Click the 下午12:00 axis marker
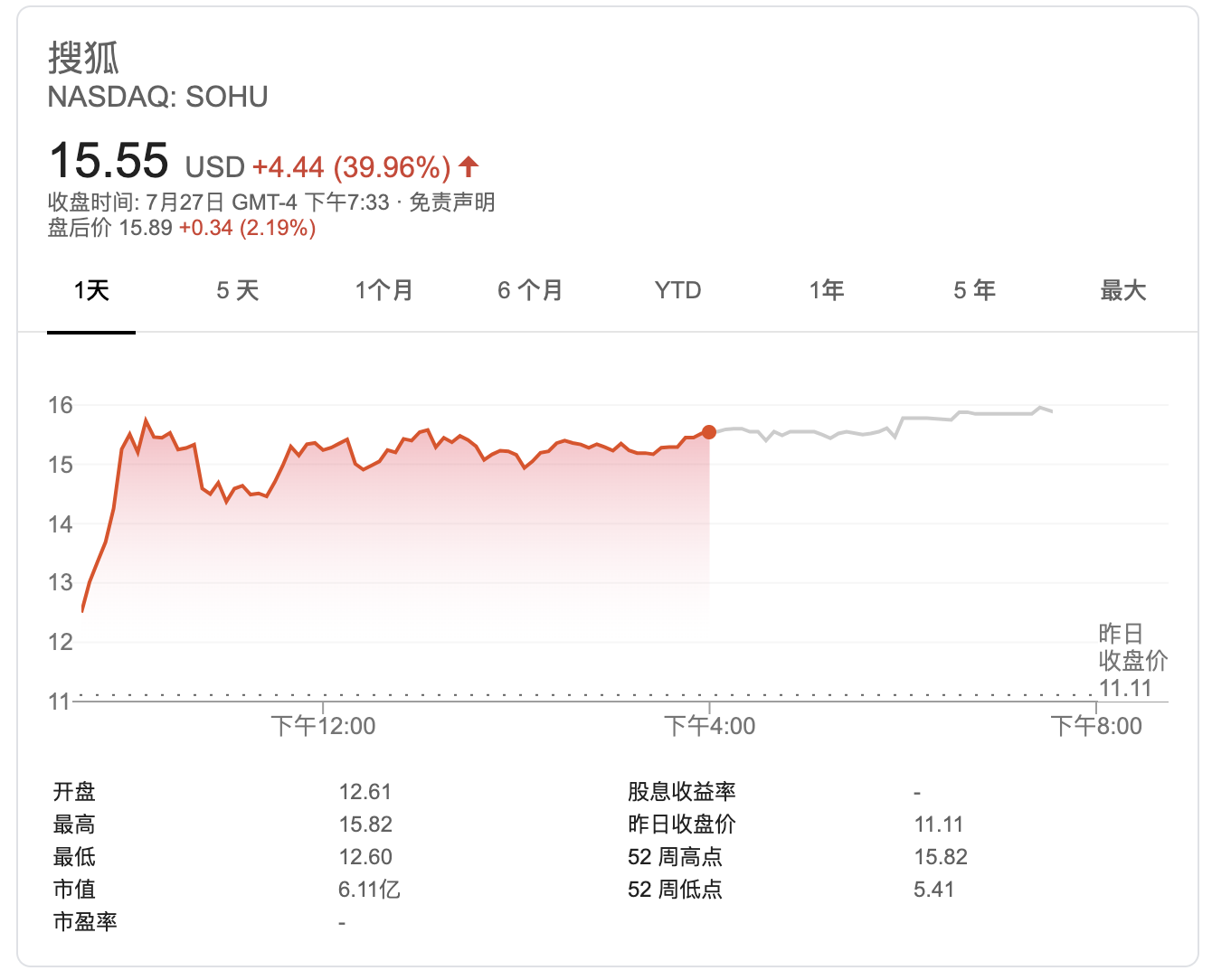The height and width of the screenshot is (980, 1212). pos(323,725)
